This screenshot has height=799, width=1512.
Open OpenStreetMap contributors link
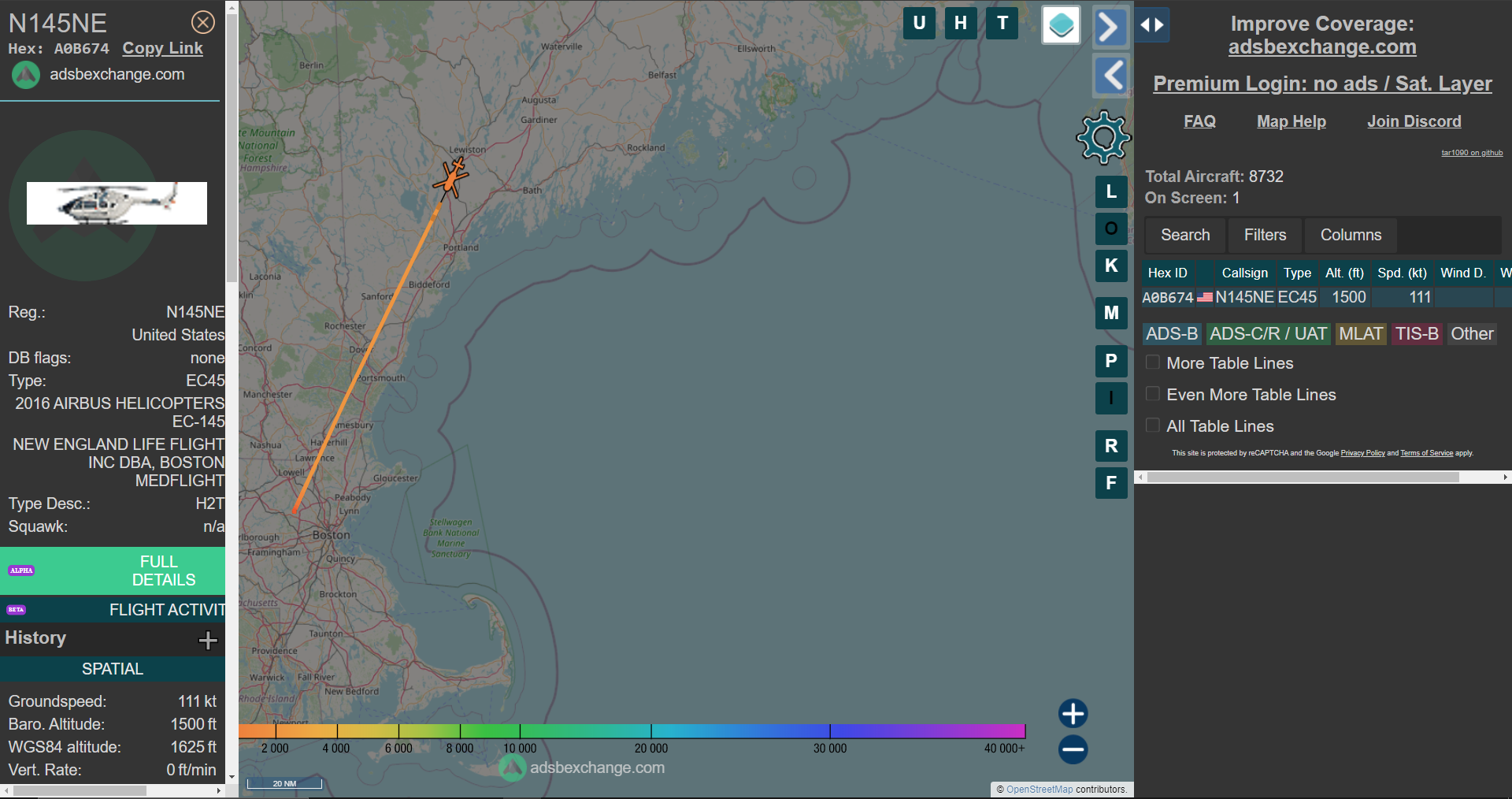coord(1039,790)
